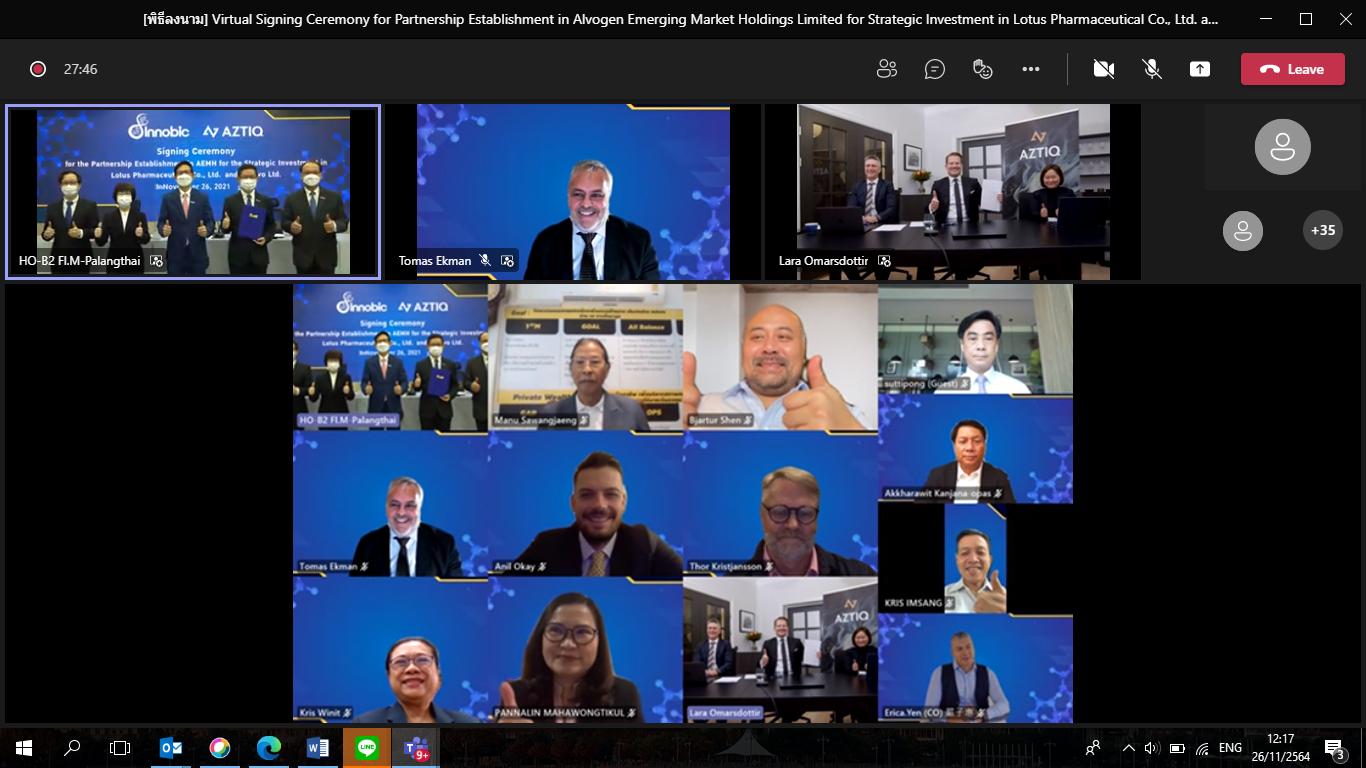Select PANNALIN MAHAWONGTIKUL's video tile
The height and width of the screenshot is (768, 1366).
point(585,649)
